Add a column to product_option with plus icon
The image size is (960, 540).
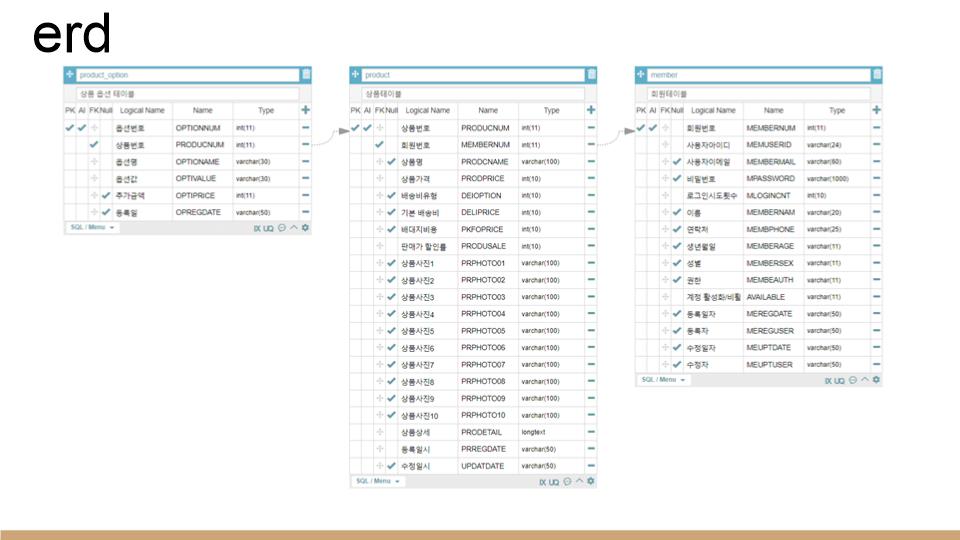306,110
